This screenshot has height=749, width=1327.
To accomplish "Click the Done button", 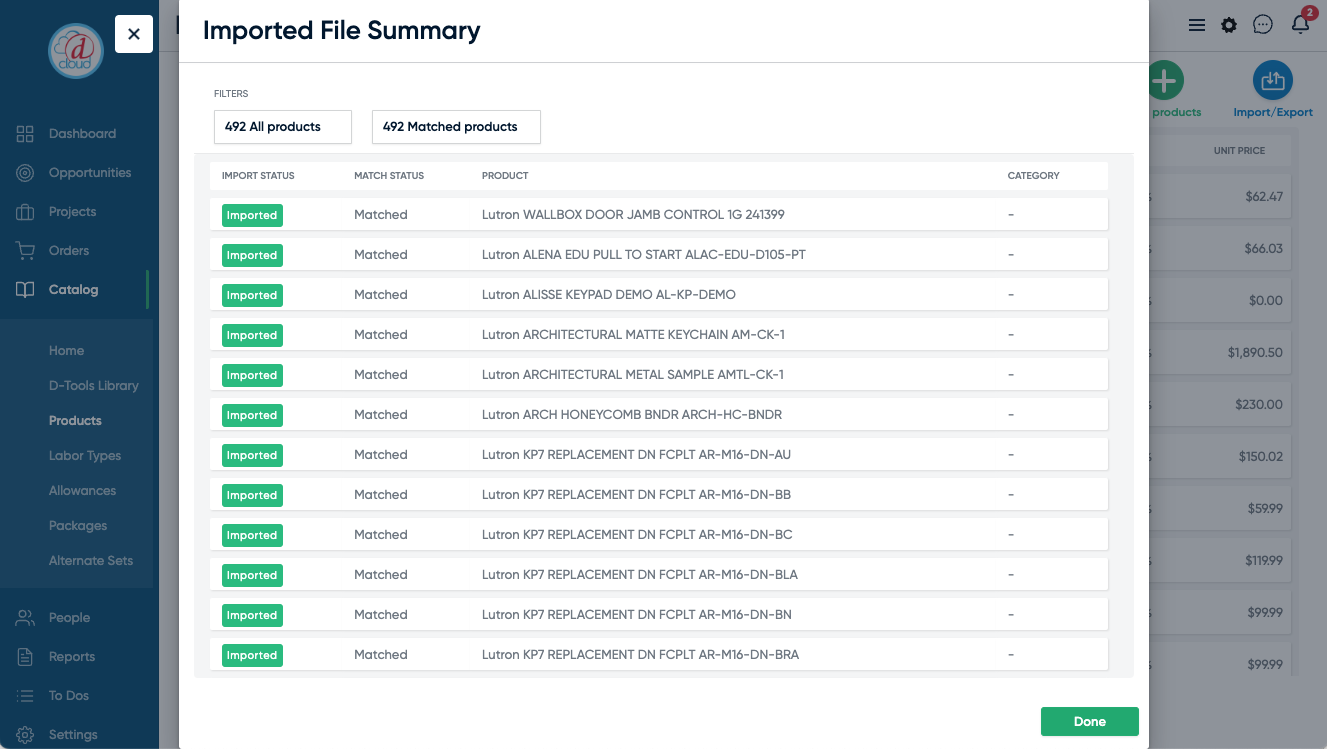I will click(x=1090, y=722).
